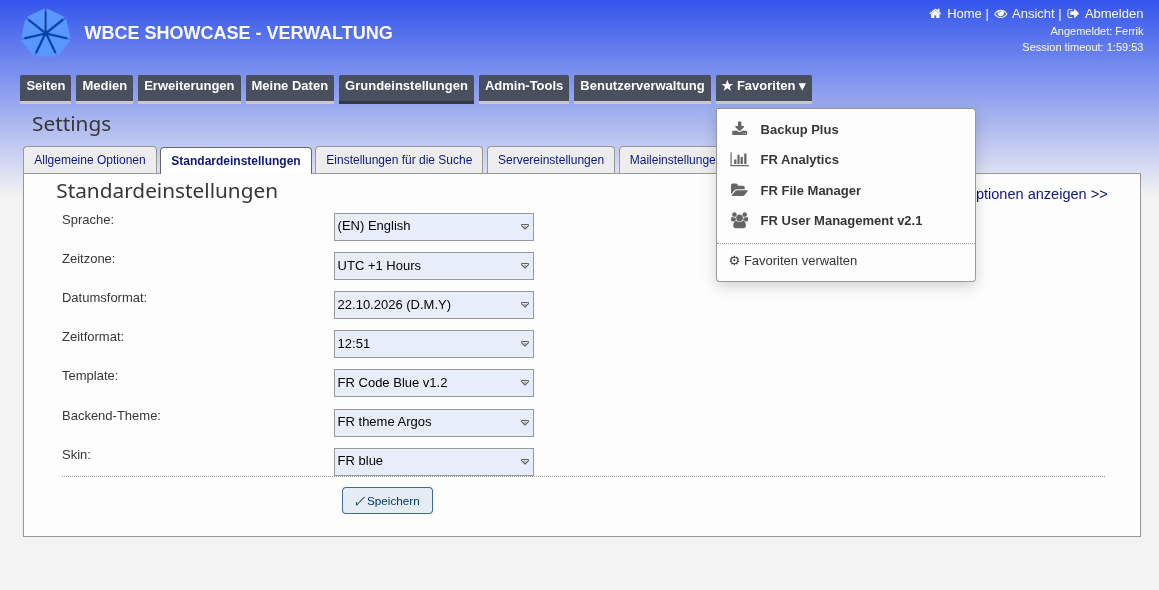
Task: Open the Skin dropdown
Action: pyautogui.click(x=434, y=461)
